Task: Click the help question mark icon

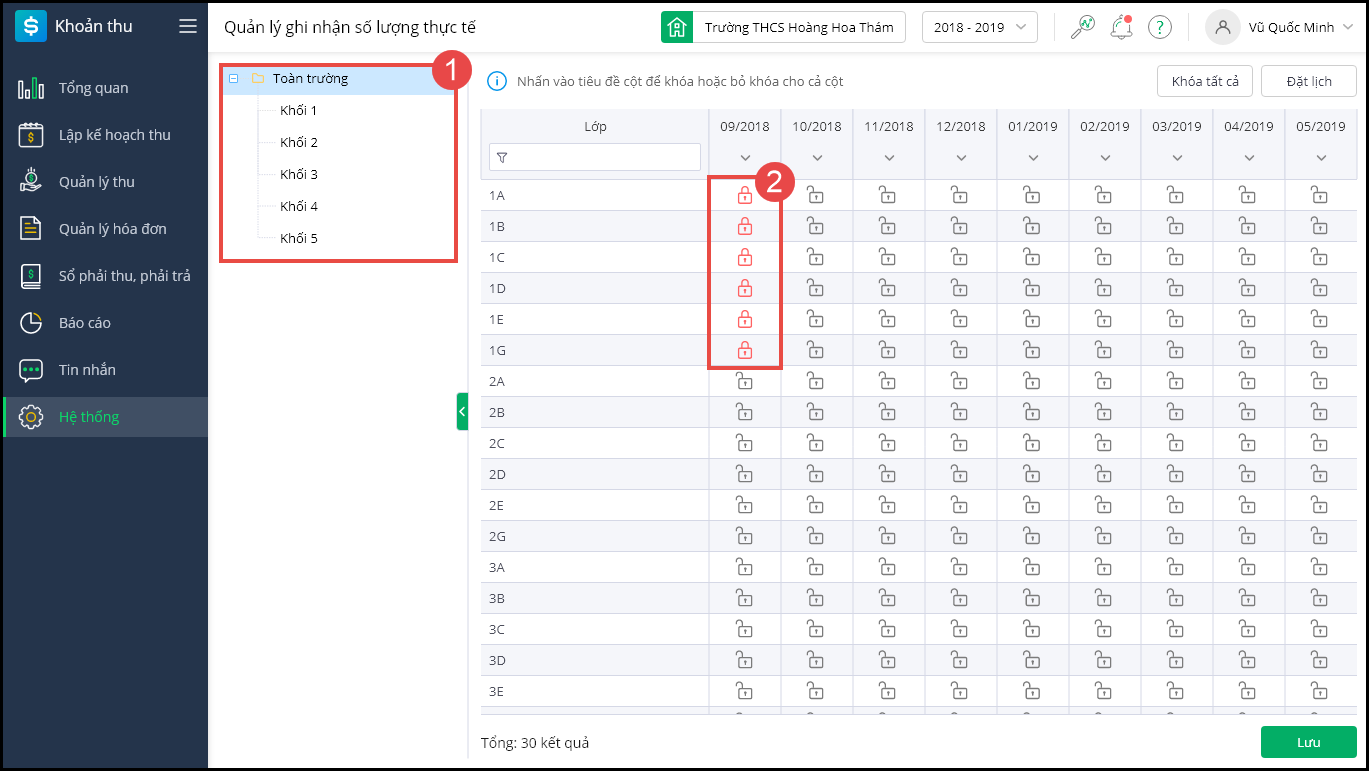Action: [1159, 27]
